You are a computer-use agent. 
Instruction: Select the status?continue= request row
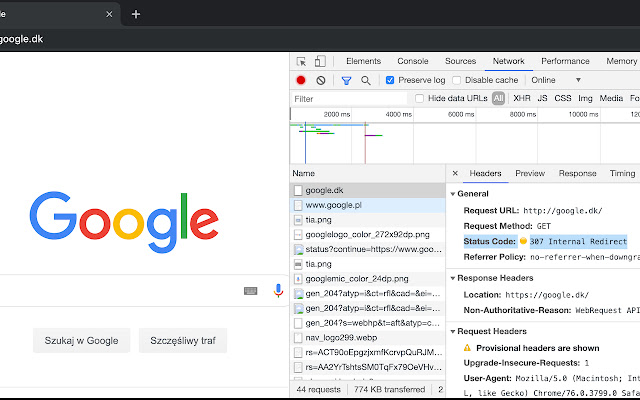[x=368, y=249]
